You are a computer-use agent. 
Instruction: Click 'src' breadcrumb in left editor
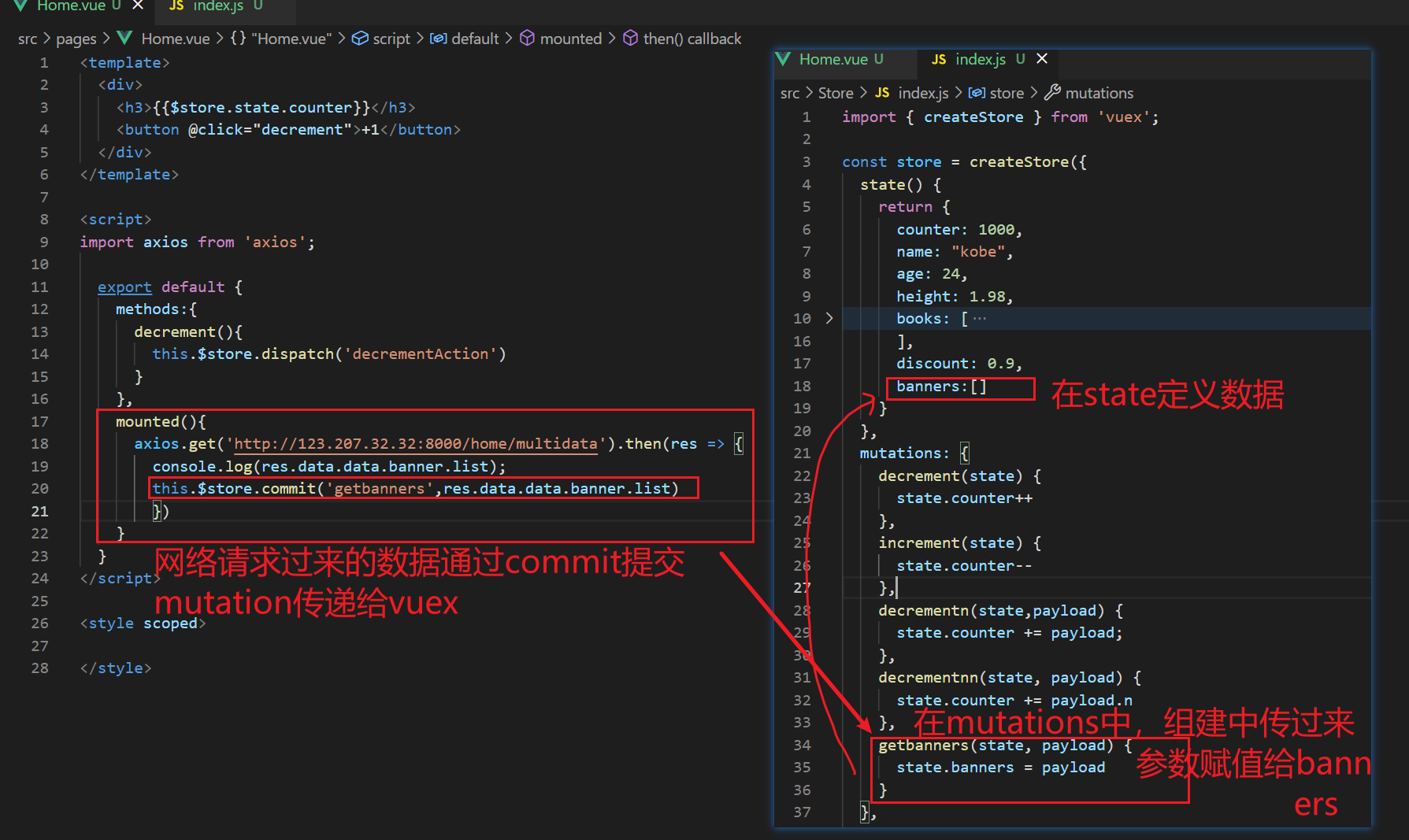coord(28,39)
